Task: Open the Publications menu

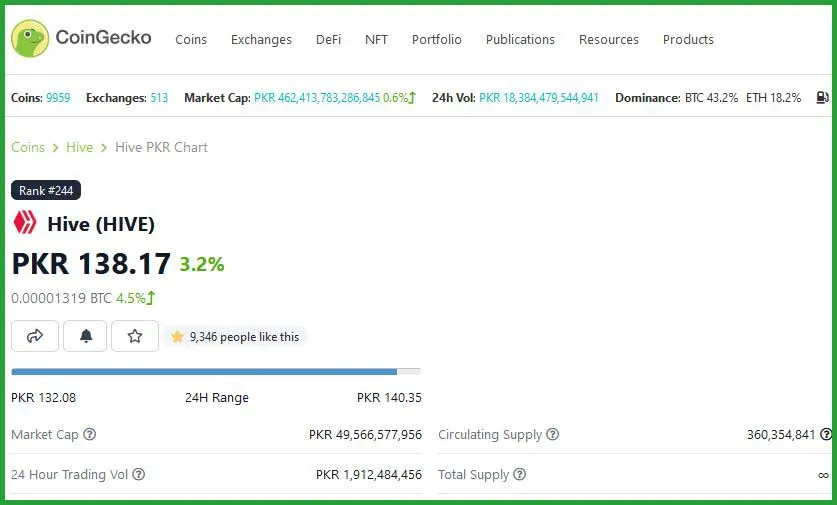Action: 520,40
